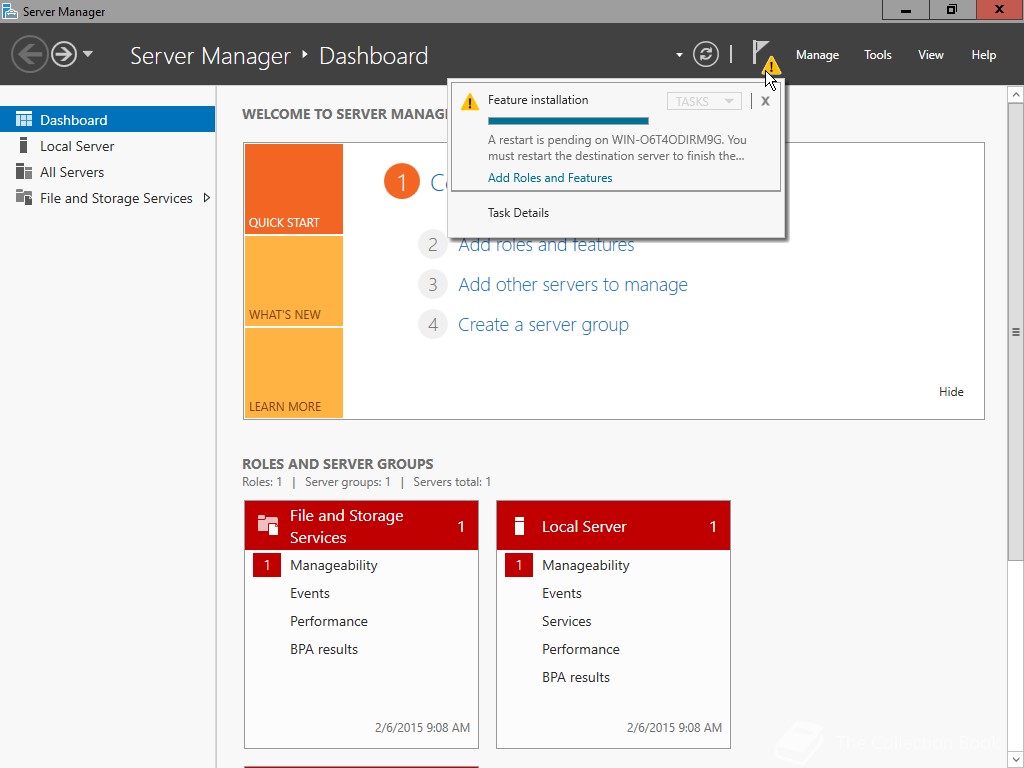Open the Tools menu
The image size is (1024, 768).
coord(877,55)
